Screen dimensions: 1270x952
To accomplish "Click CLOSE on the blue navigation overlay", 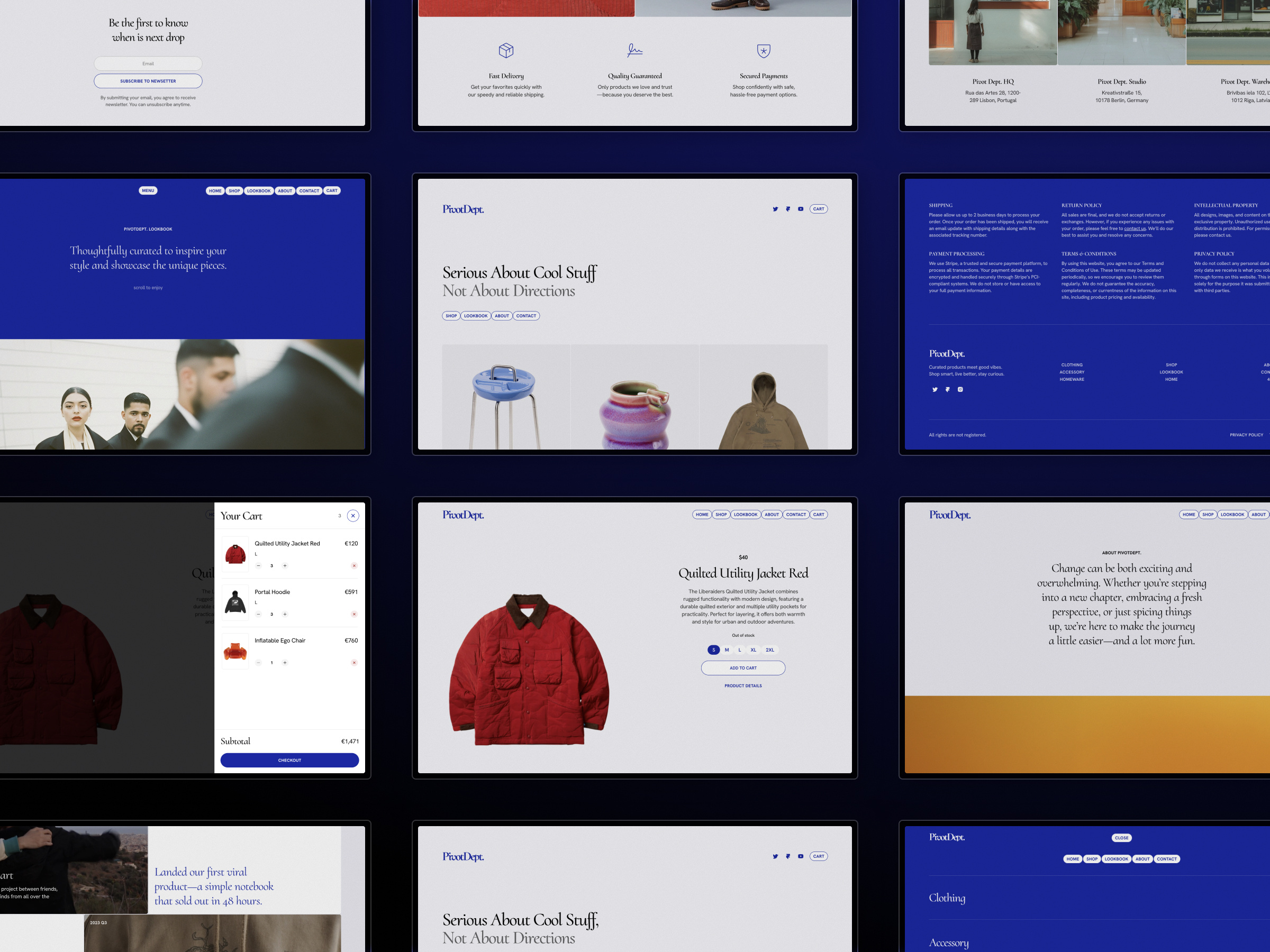I will pos(1121,837).
